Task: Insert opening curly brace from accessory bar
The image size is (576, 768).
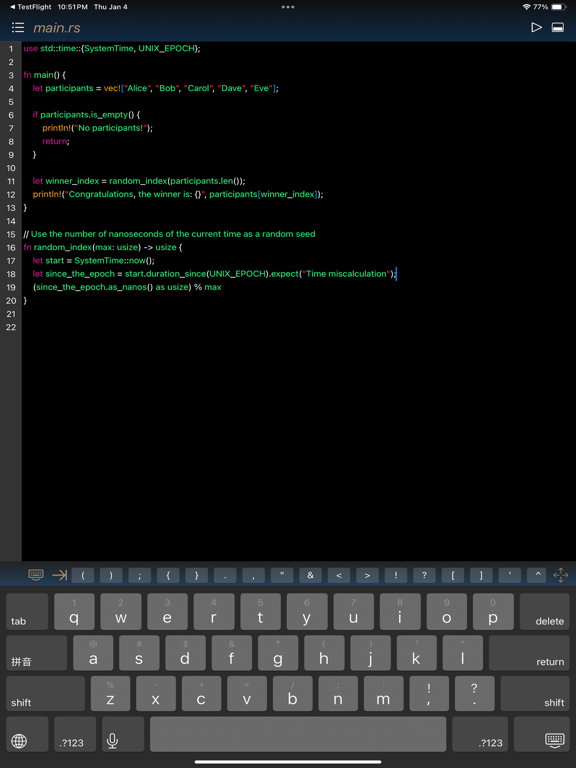Action: (168, 576)
